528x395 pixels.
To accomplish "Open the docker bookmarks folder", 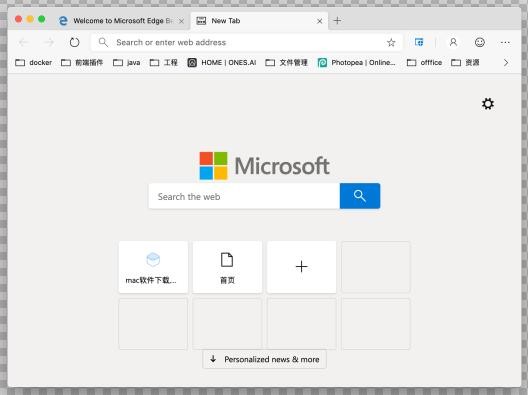I will tap(34, 63).
